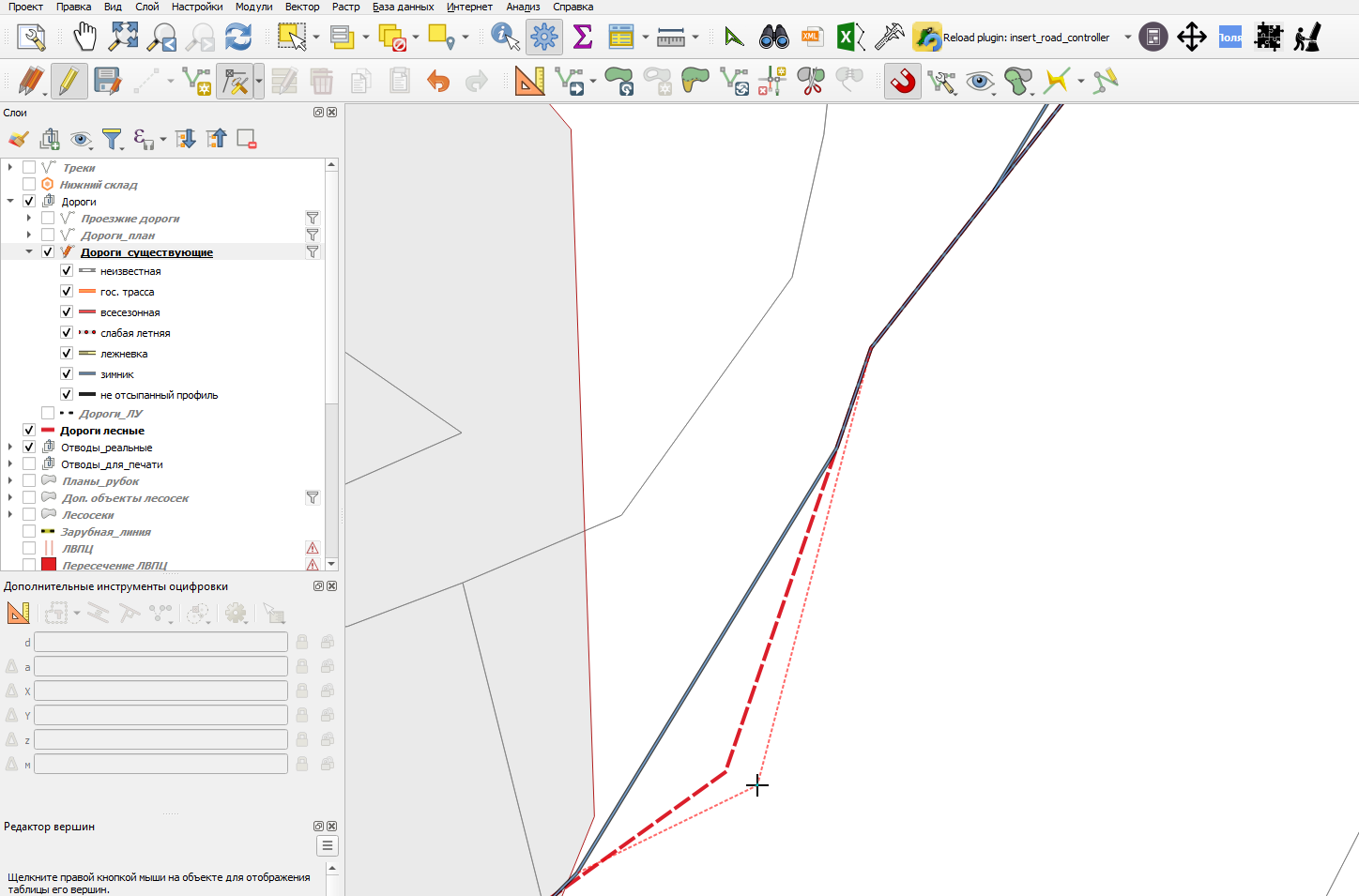Toggle the зимник legend checkbox
Viewport: 1359px width, 896px height.
pyautogui.click(x=67, y=374)
